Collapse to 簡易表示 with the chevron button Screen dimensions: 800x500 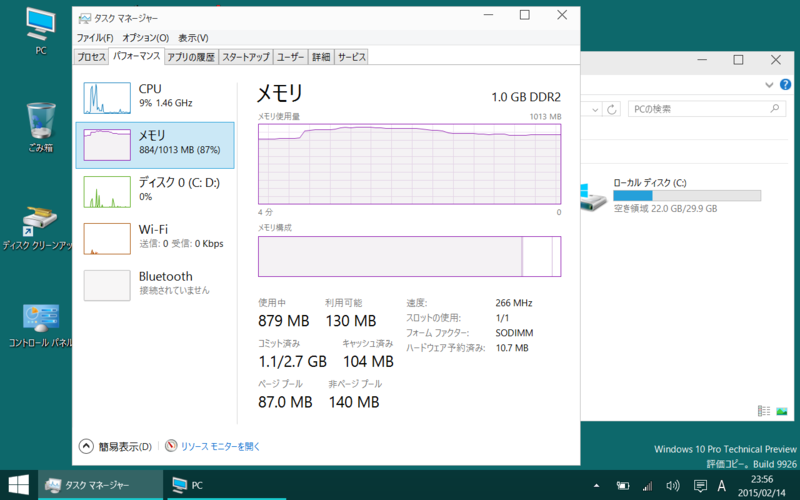[86, 446]
